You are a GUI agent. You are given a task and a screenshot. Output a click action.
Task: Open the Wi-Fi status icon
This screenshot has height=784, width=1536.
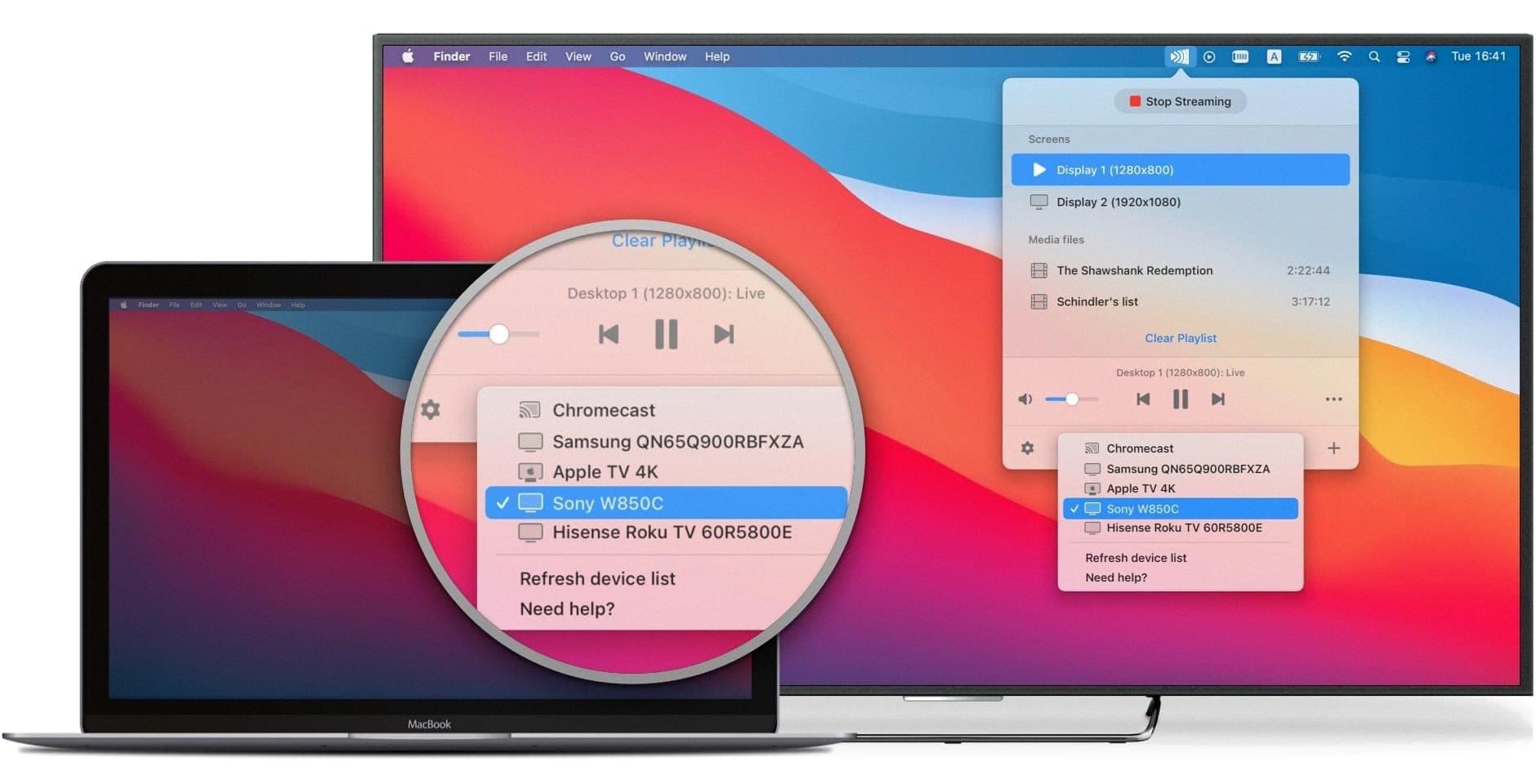1344,56
